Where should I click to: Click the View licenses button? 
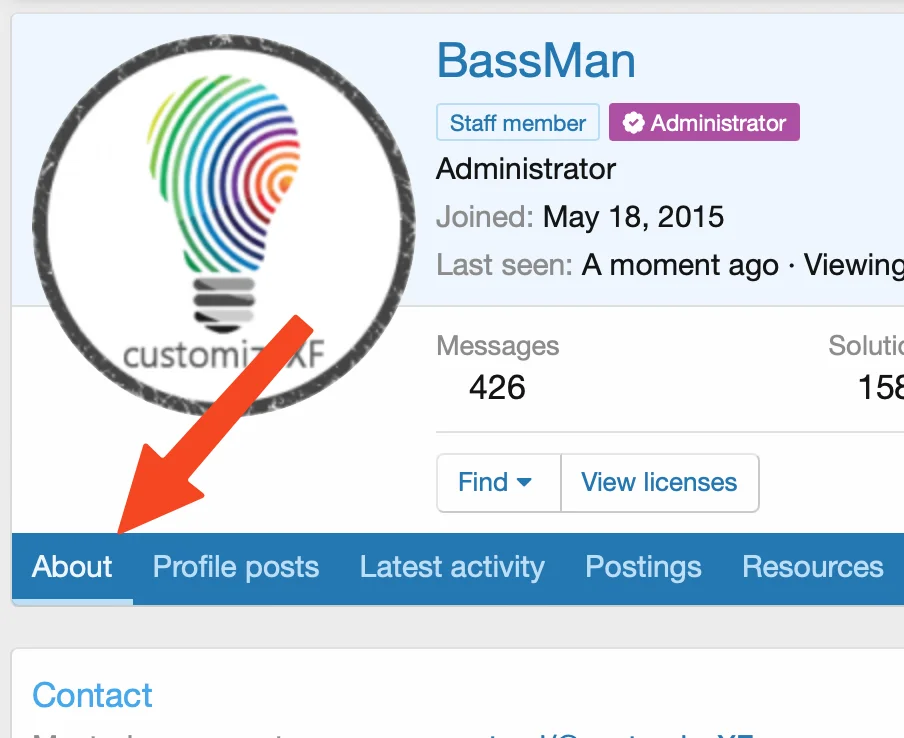click(659, 483)
